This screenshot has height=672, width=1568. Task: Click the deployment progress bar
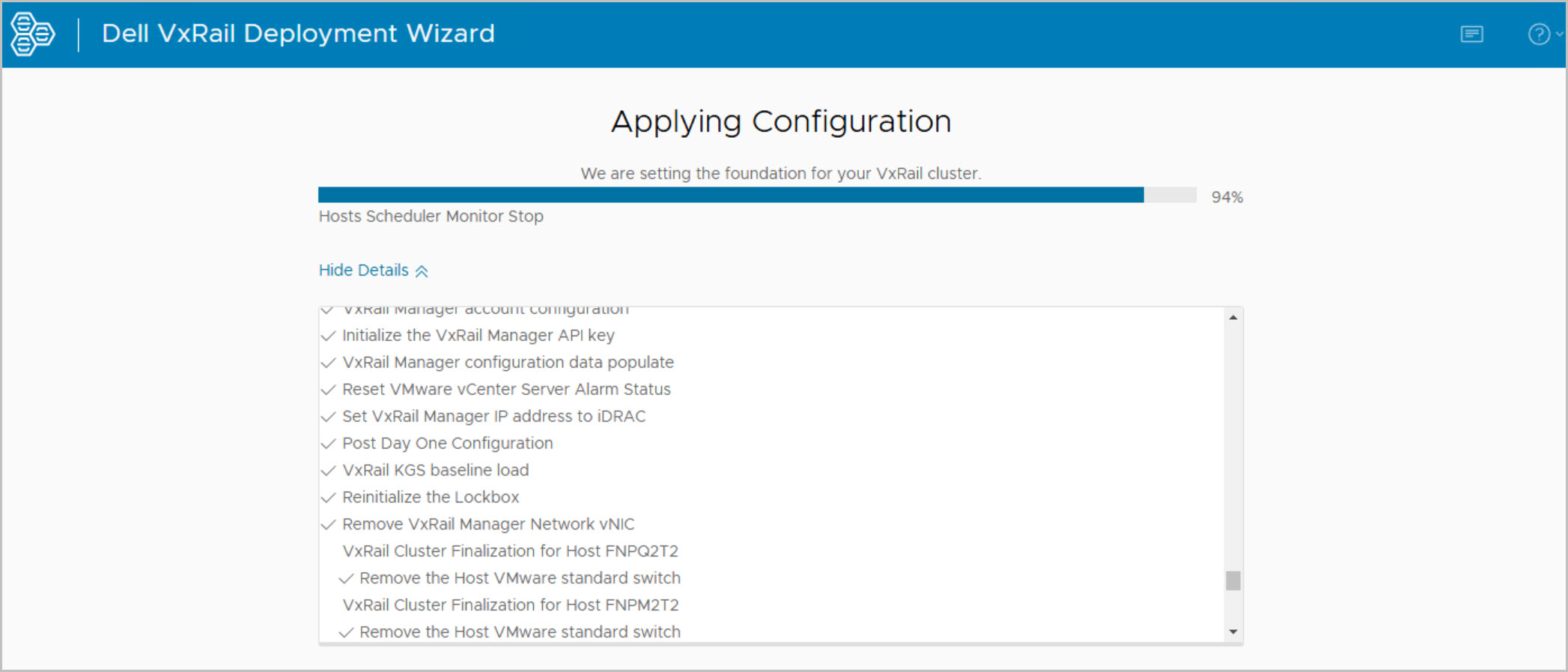(x=756, y=196)
